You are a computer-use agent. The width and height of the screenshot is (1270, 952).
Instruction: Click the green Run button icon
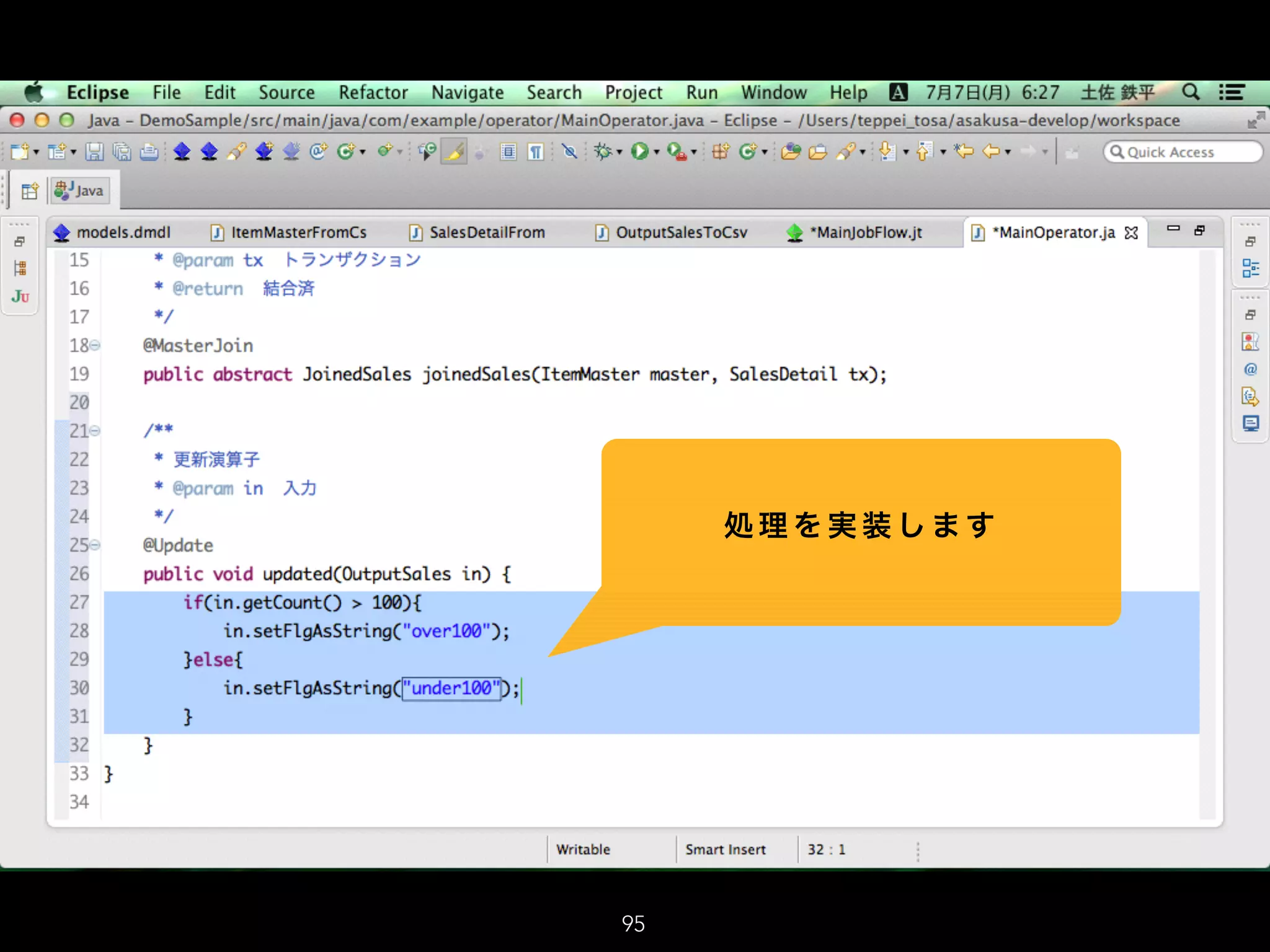(639, 152)
